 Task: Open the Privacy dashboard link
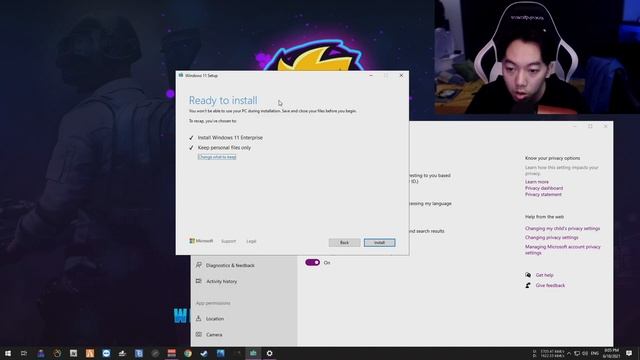click(x=544, y=188)
